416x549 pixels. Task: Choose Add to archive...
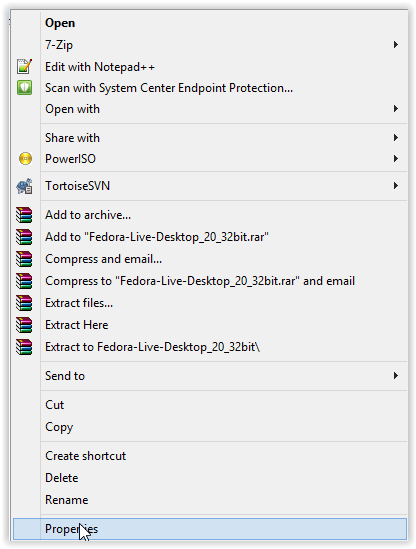click(x=210, y=215)
